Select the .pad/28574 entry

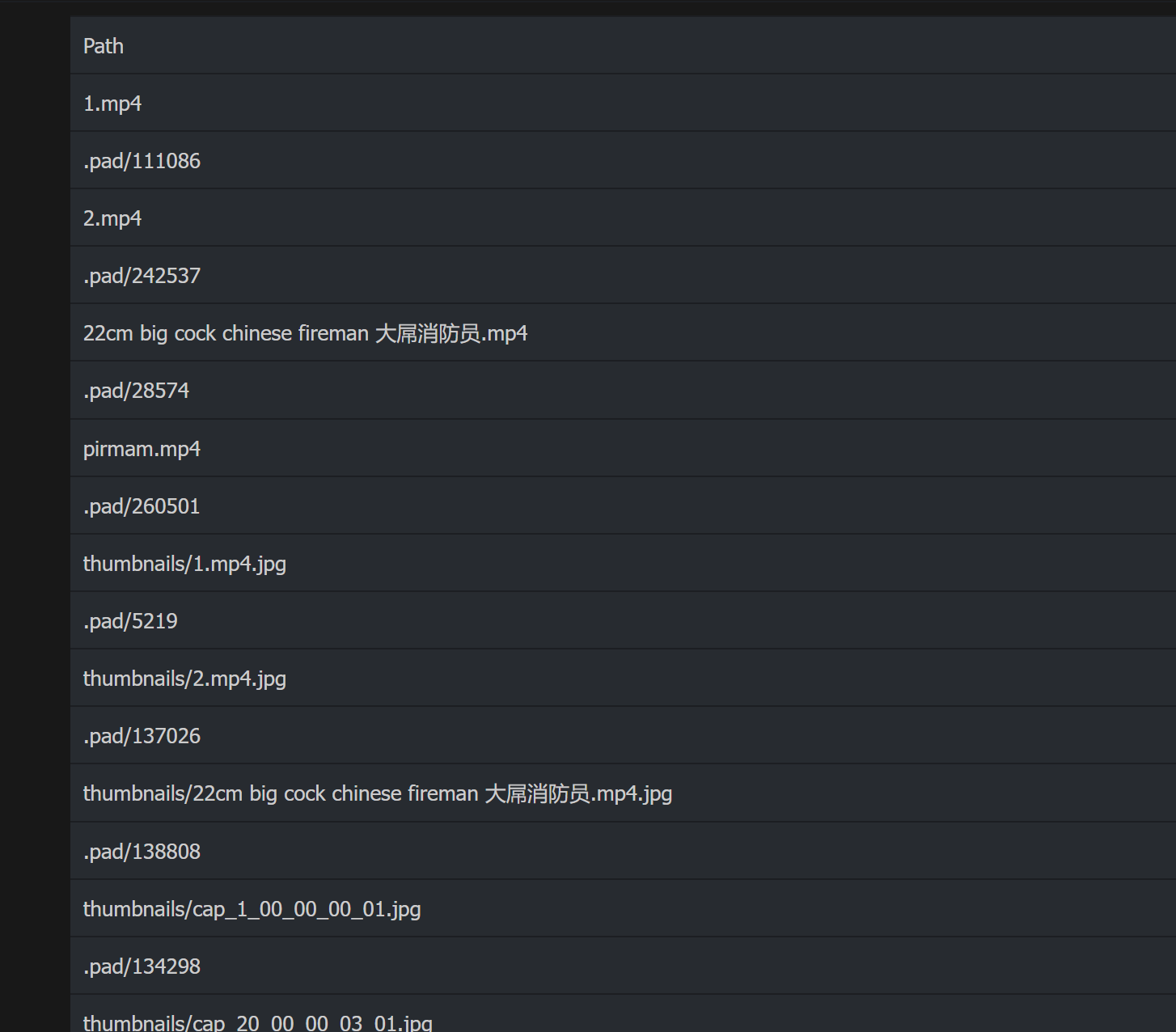coord(136,390)
